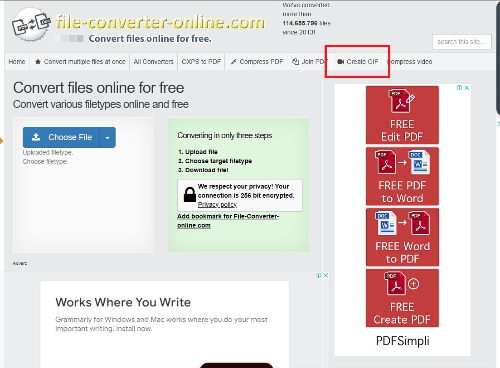Click the Works Where You Write headline

(123, 302)
